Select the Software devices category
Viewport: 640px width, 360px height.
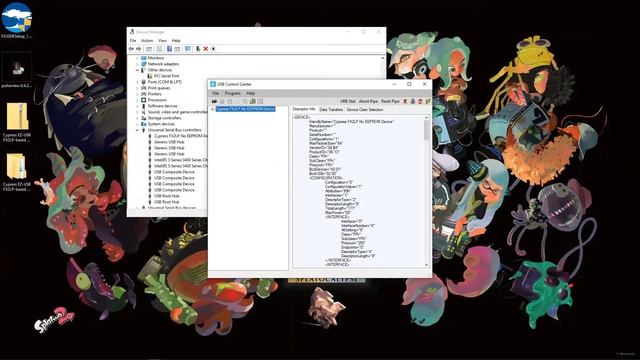point(162,106)
